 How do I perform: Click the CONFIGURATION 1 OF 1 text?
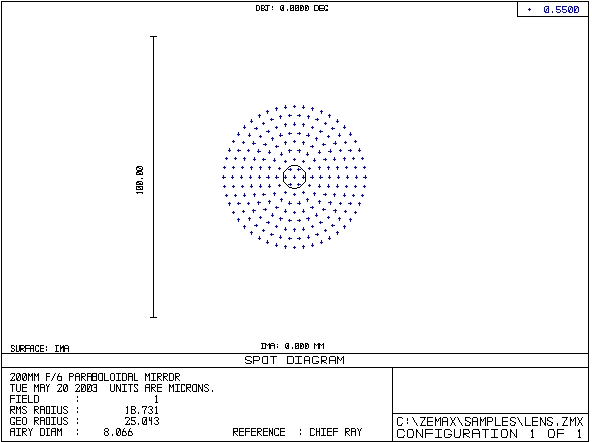(x=489, y=434)
